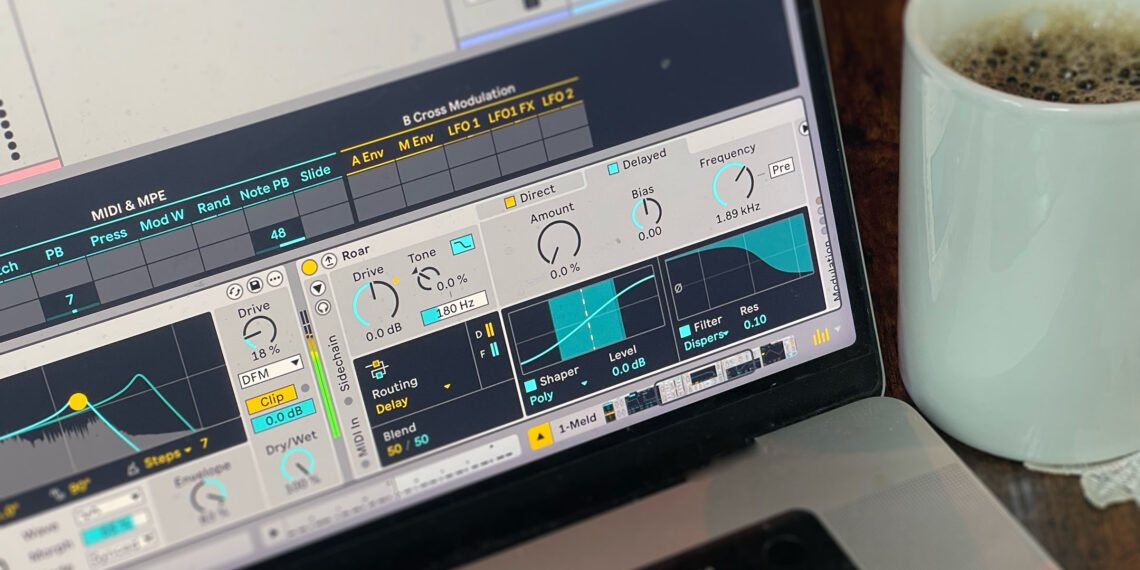Click the hot-swap preset circular arrows icon

coord(235,291)
